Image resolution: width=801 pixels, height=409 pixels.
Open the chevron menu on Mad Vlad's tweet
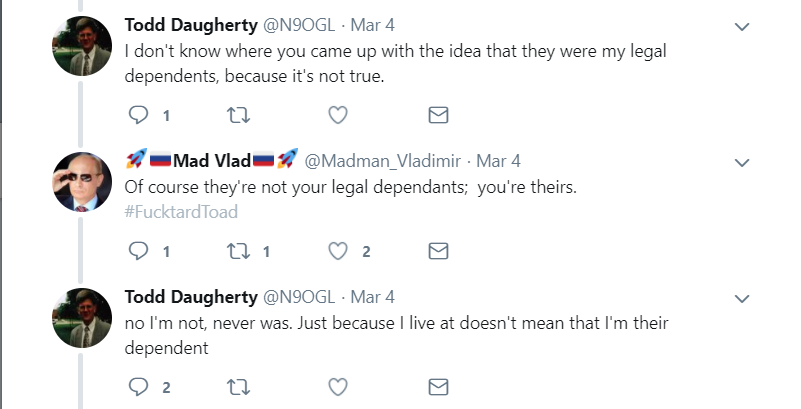pyautogui.click(x=742, y=161)
